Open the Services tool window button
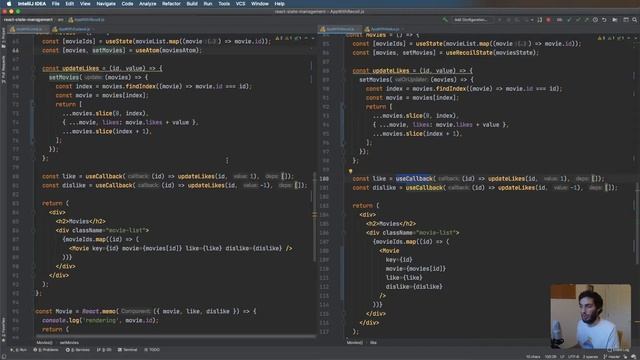Image resolution: width=640 pixels, height=360 pixels. 78,350
